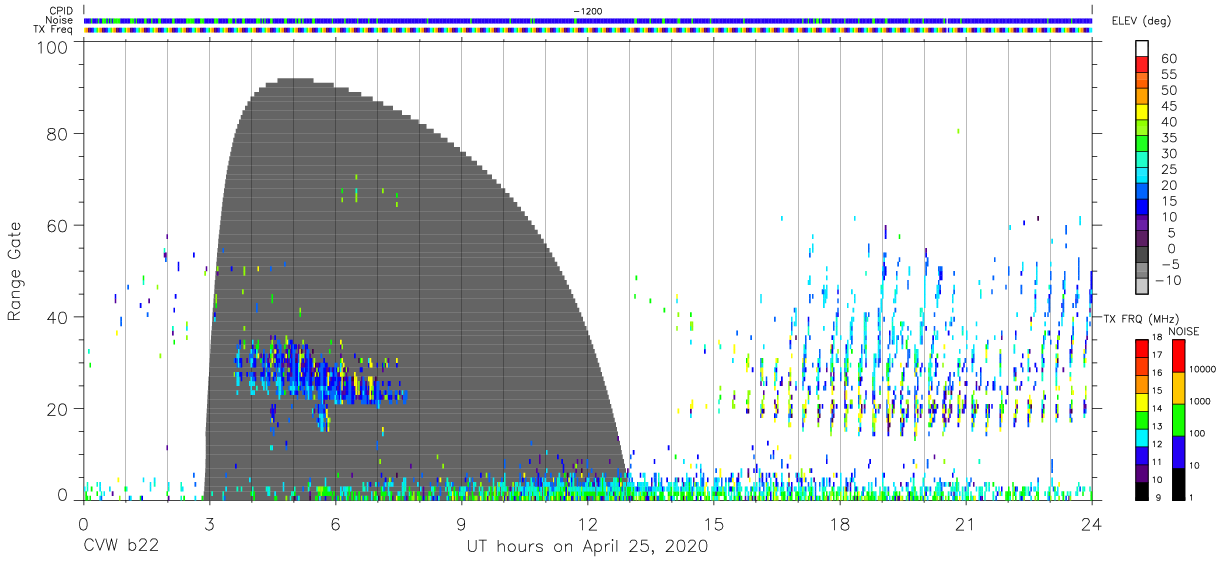
Task: Click the '100' tick on Range Gate axis
Action: tap(54, 46)
